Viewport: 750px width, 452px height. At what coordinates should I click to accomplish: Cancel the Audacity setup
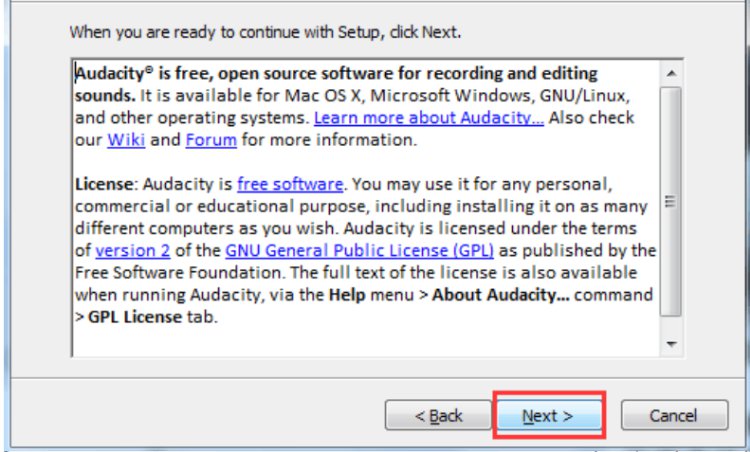pyautogui.click(x=674, y=415)
